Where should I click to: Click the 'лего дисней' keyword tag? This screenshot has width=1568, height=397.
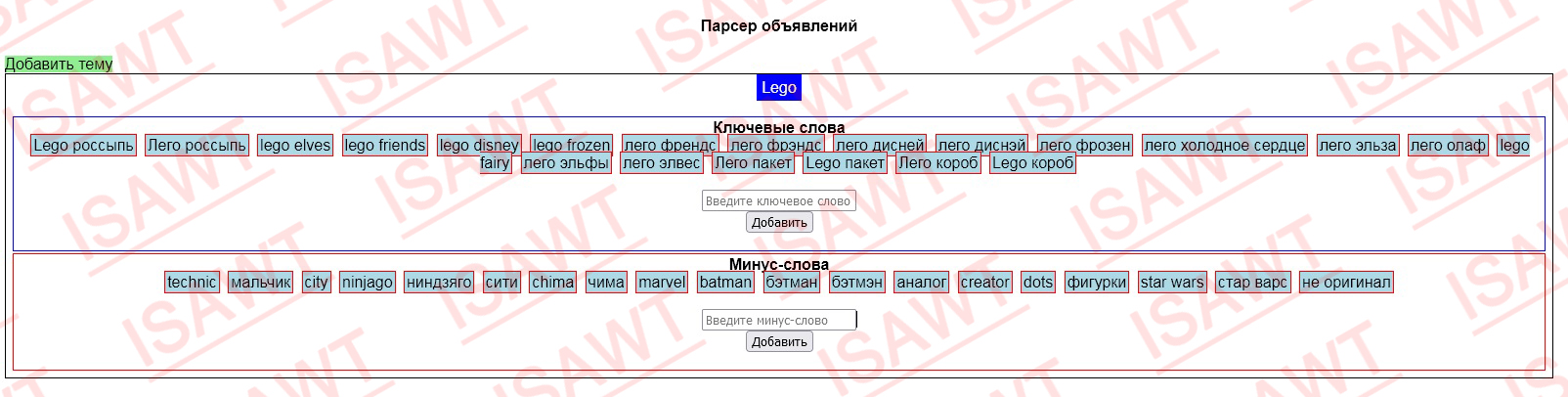tap(880, 145)
